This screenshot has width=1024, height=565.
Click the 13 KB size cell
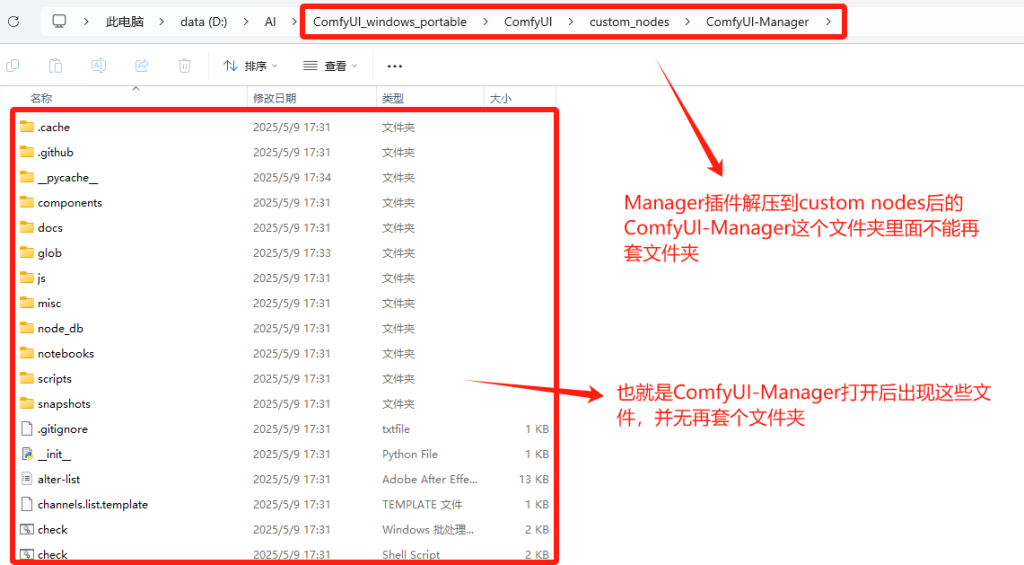coord(534,479)
